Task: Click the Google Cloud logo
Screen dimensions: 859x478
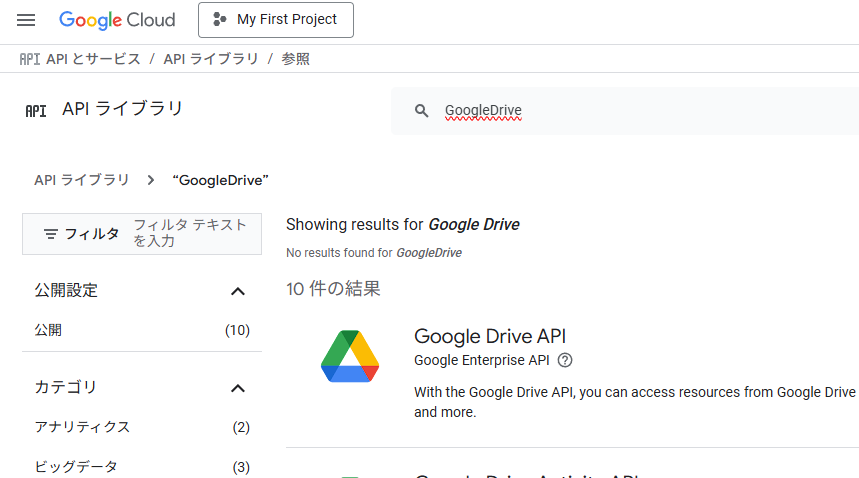Action: (x=117, y=20)
